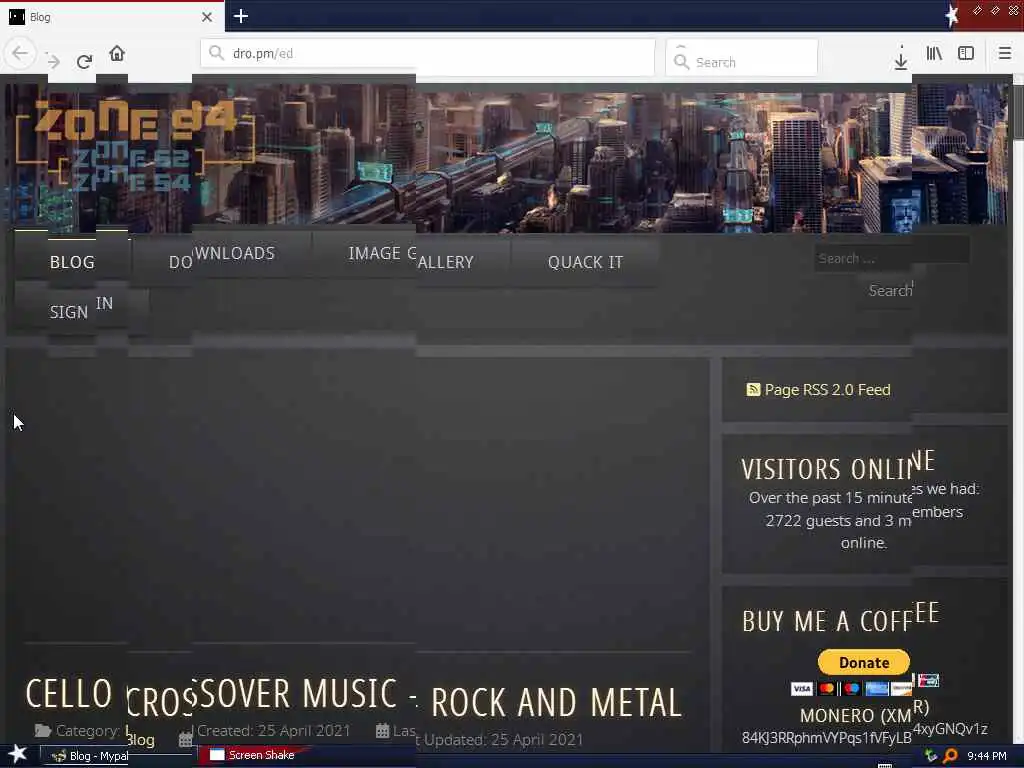Viewport: 1024px width, 768px height.
Task: Click the 9:44 PM taskbar clock
Action: 987,756
